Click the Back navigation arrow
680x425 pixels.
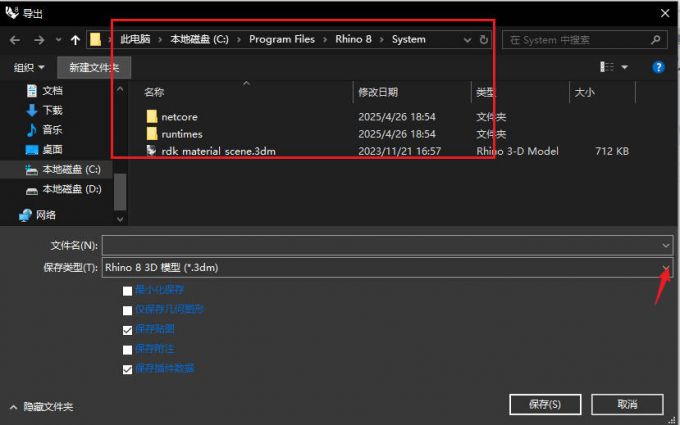point(14,40)
